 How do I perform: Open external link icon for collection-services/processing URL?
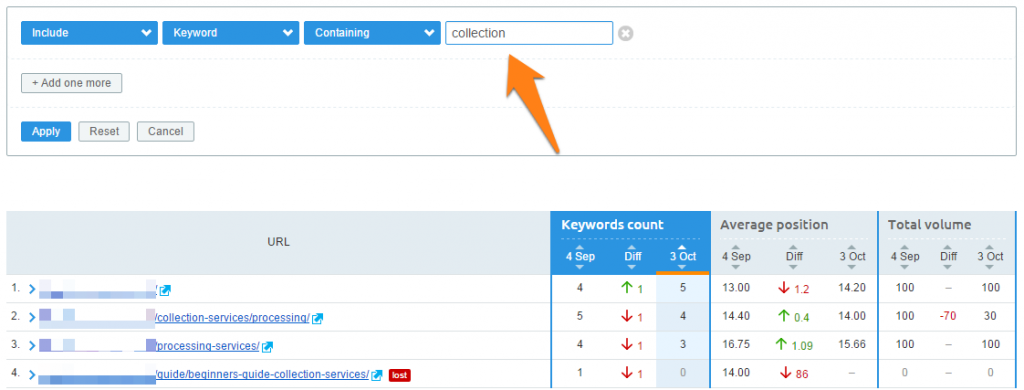[x=317, y=318]
